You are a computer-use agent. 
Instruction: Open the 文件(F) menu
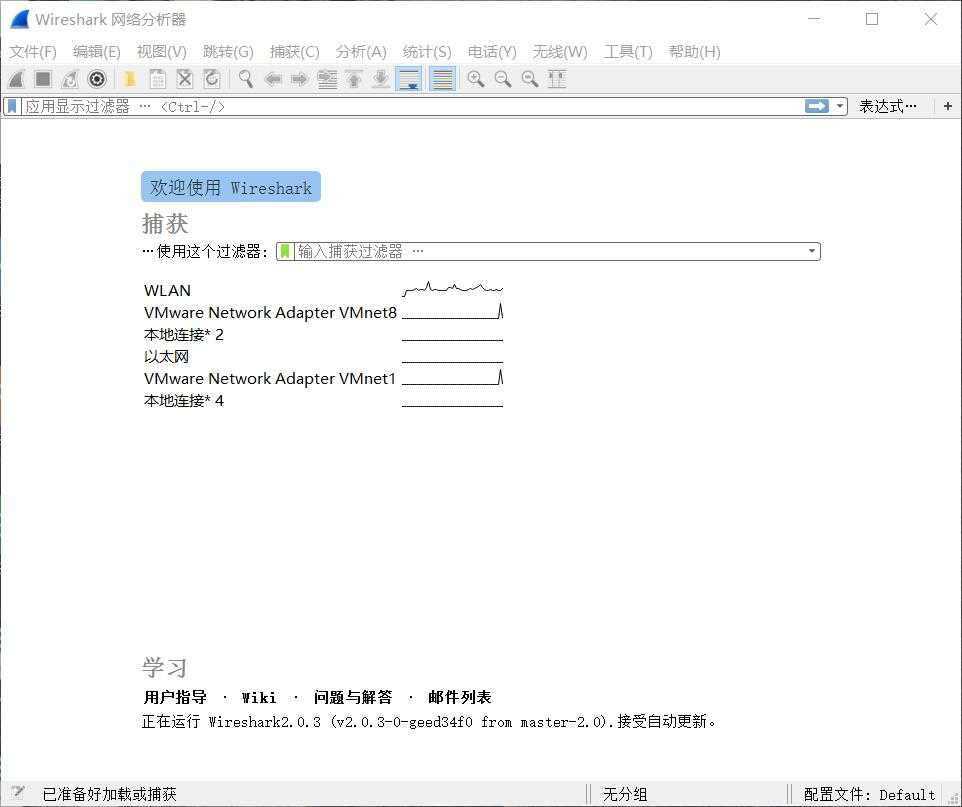[33, 52]
